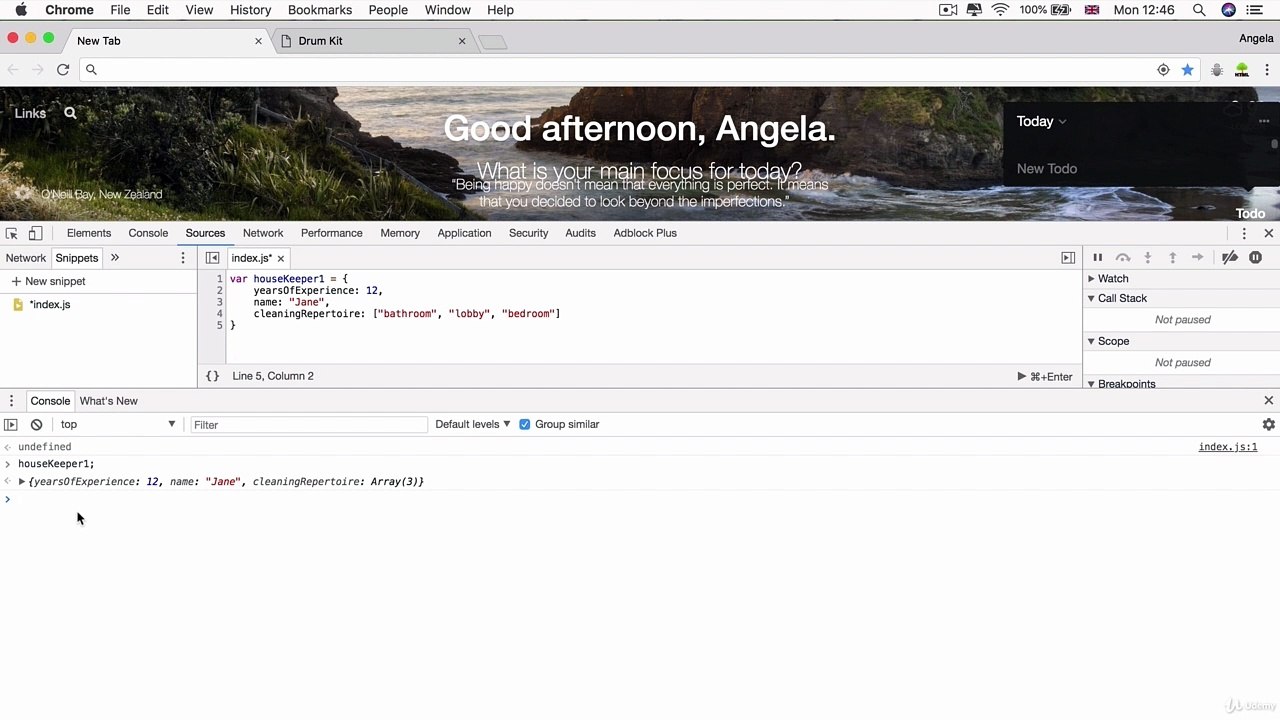1280x720 pixels.
Task: Click the Wi-Fi status icon
Action: point(1000,10)
